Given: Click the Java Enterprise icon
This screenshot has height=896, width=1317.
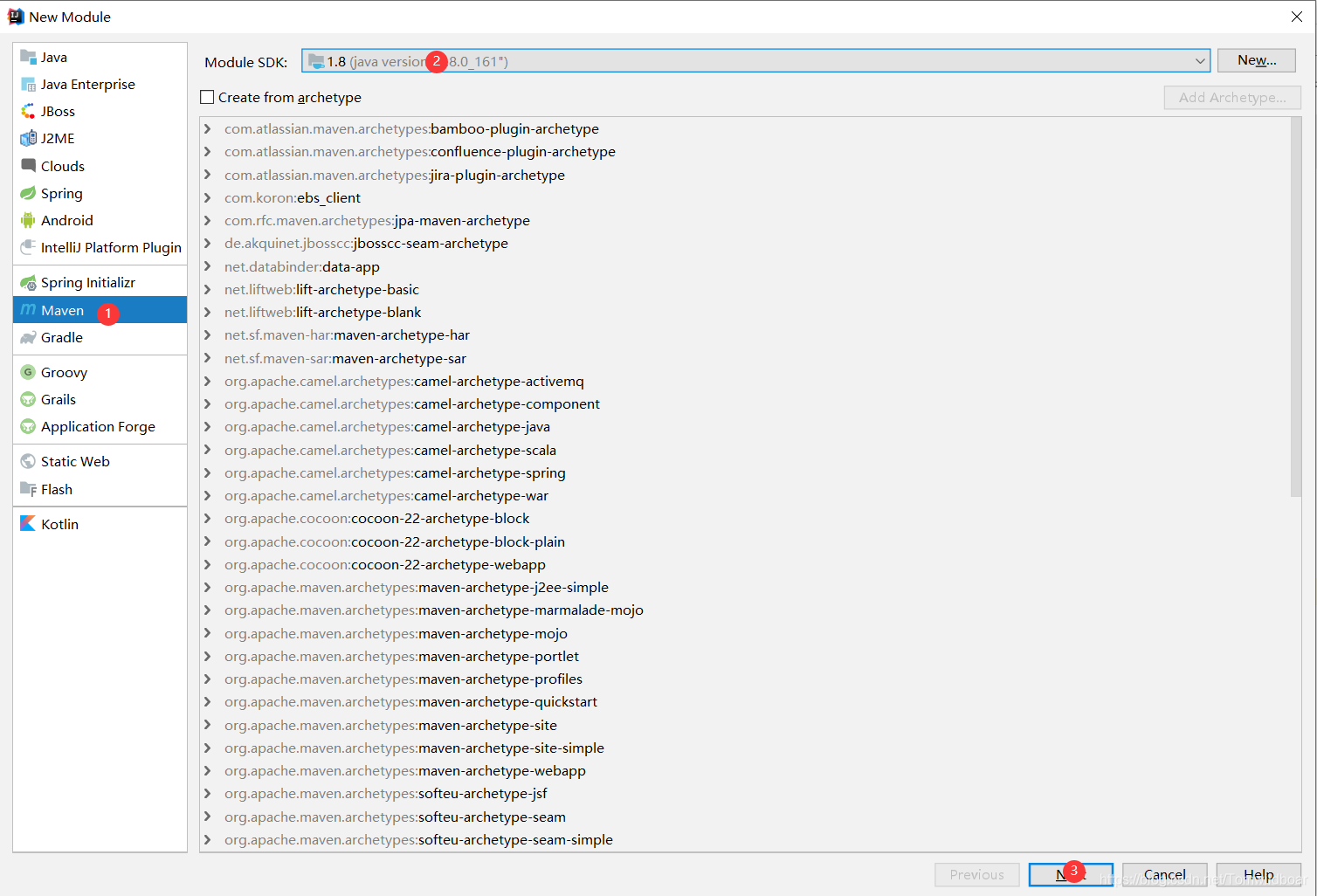Looking at the screenshot, I should coord(28,84).
